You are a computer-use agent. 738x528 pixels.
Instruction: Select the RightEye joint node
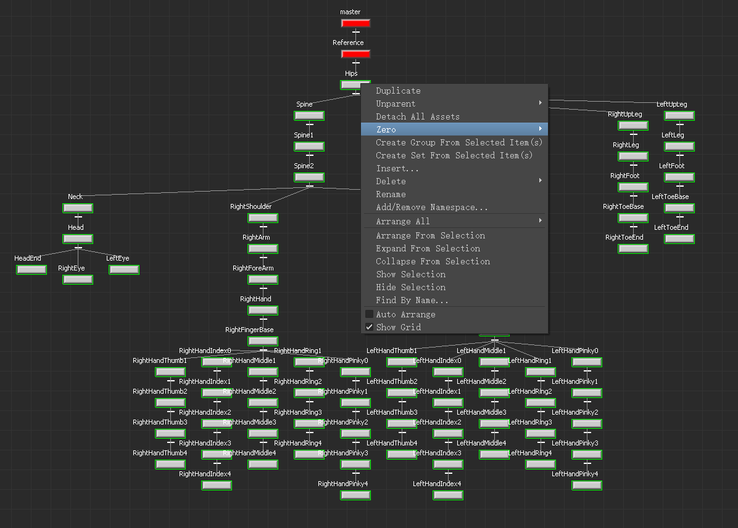[77, 279]
